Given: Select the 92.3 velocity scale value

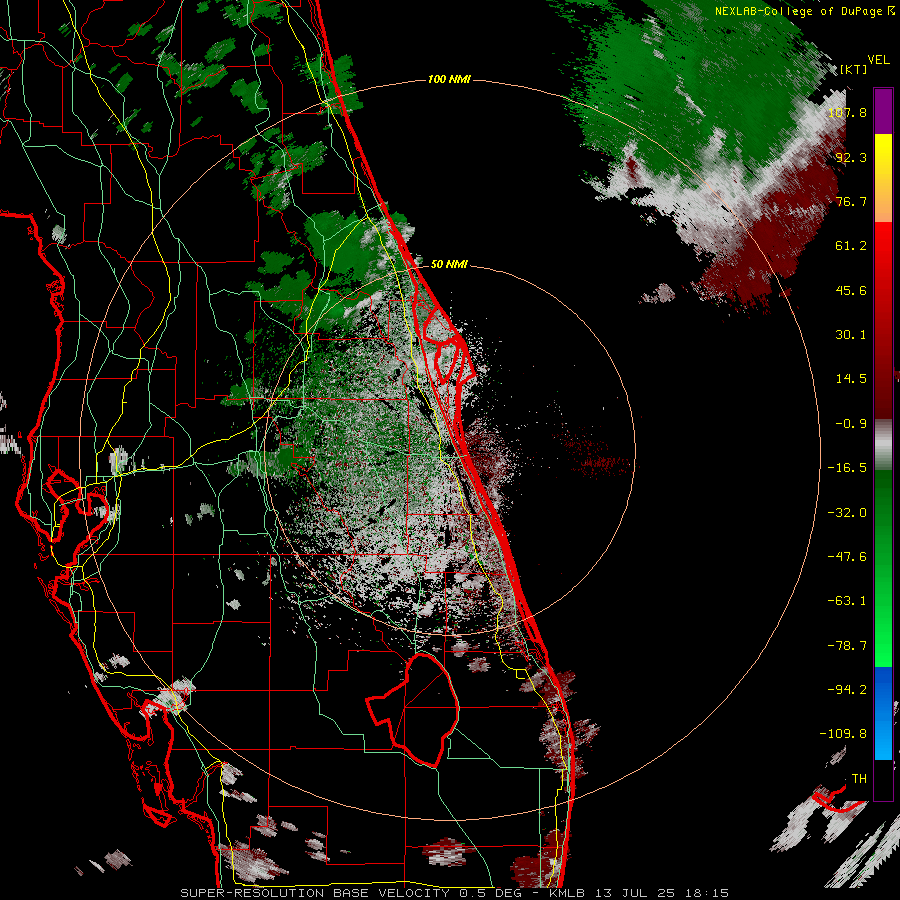Looking at the screenshot, I should 851,157.
